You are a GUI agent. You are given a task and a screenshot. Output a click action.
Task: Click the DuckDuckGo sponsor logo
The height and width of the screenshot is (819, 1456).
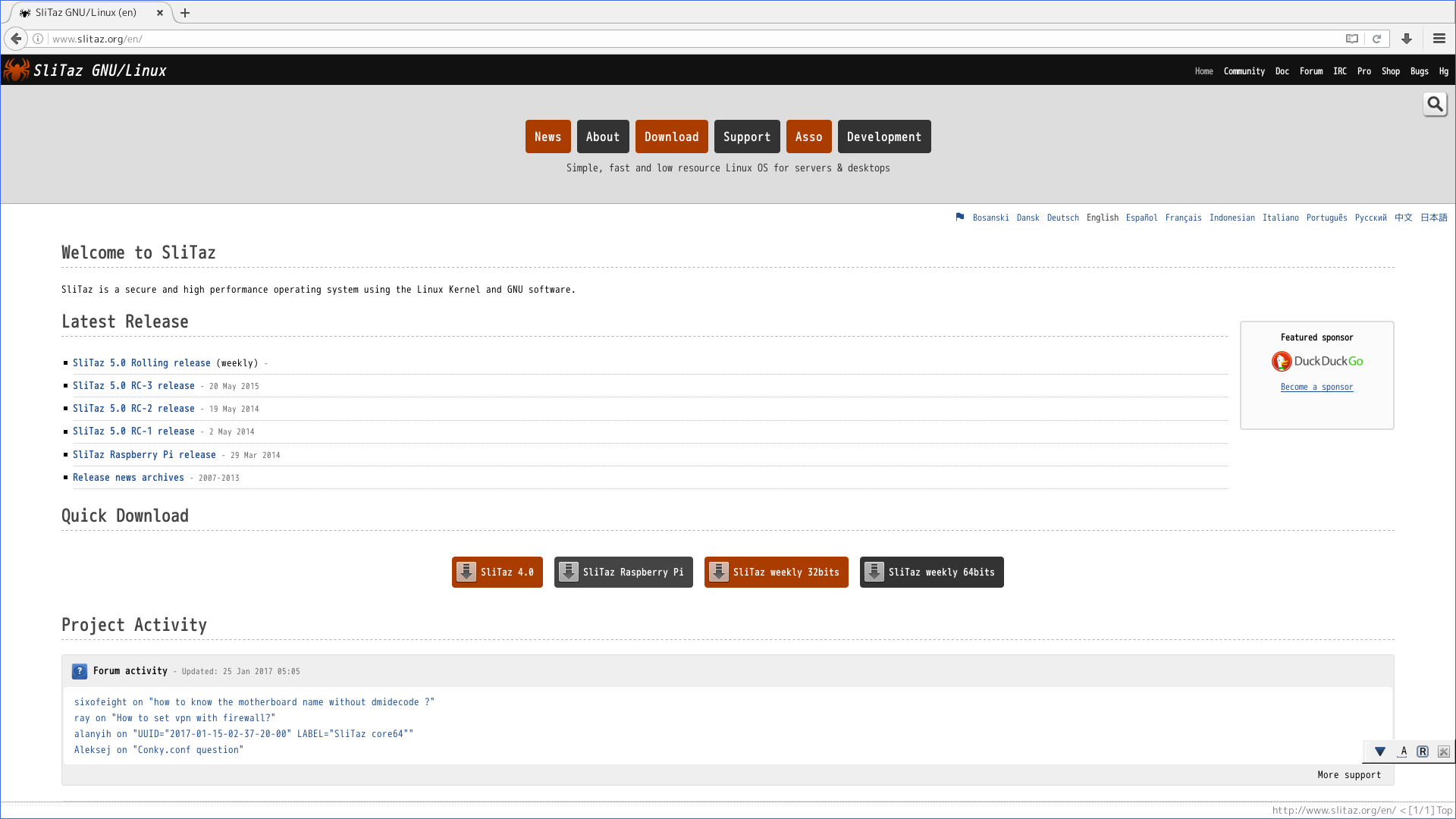tap(1317, 361)
